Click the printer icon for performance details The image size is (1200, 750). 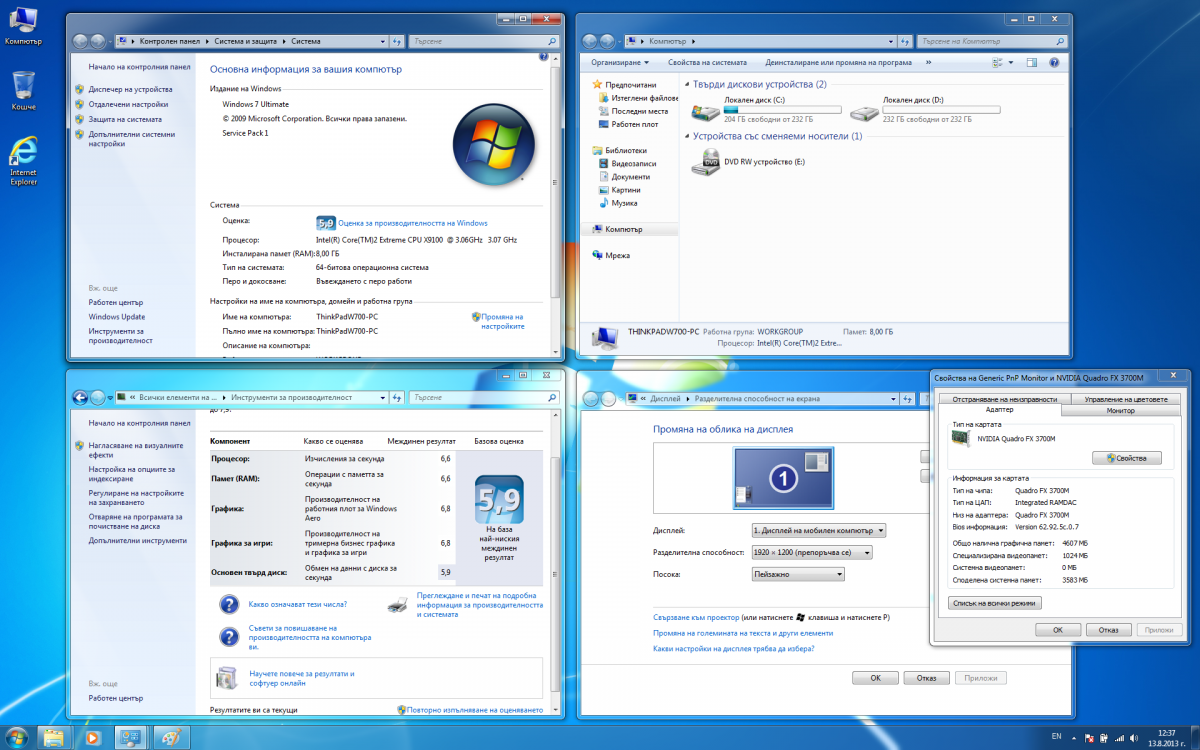(397, 603)
